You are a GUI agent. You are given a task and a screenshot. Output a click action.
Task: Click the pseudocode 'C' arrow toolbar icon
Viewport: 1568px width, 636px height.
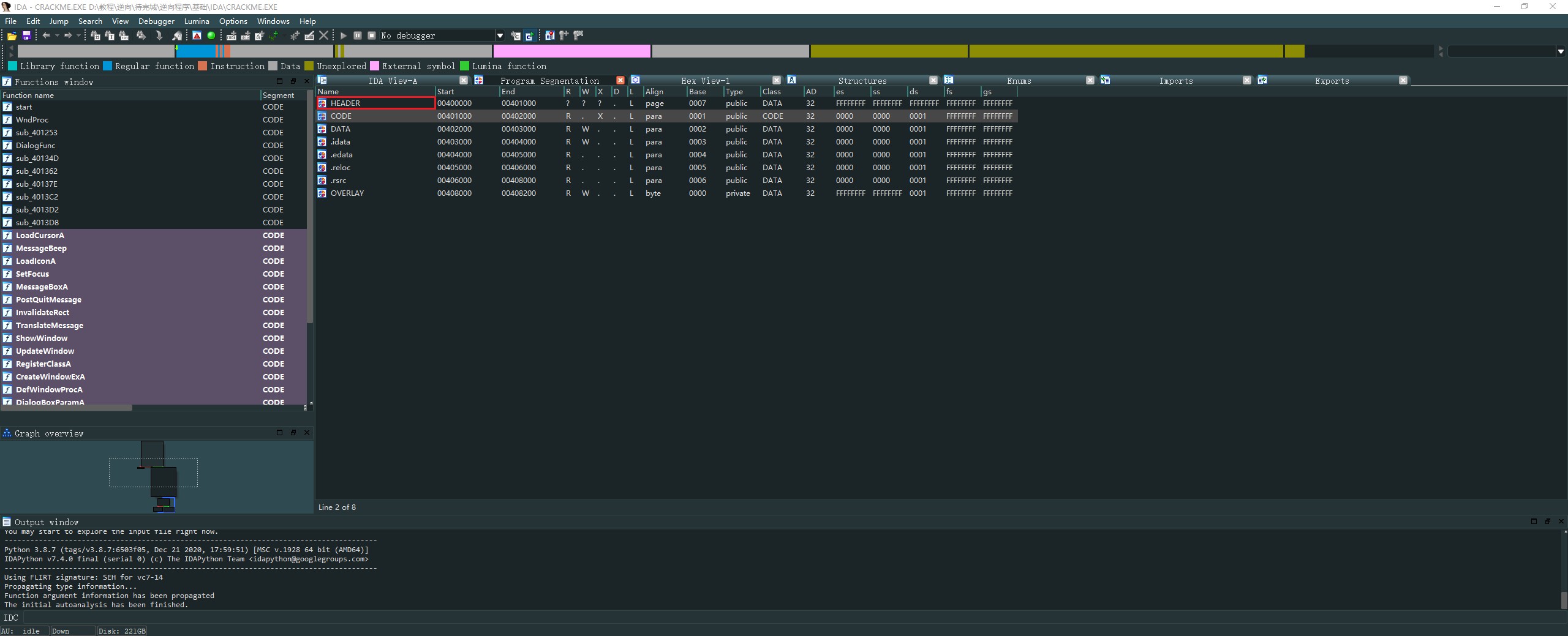pos(516,36)
